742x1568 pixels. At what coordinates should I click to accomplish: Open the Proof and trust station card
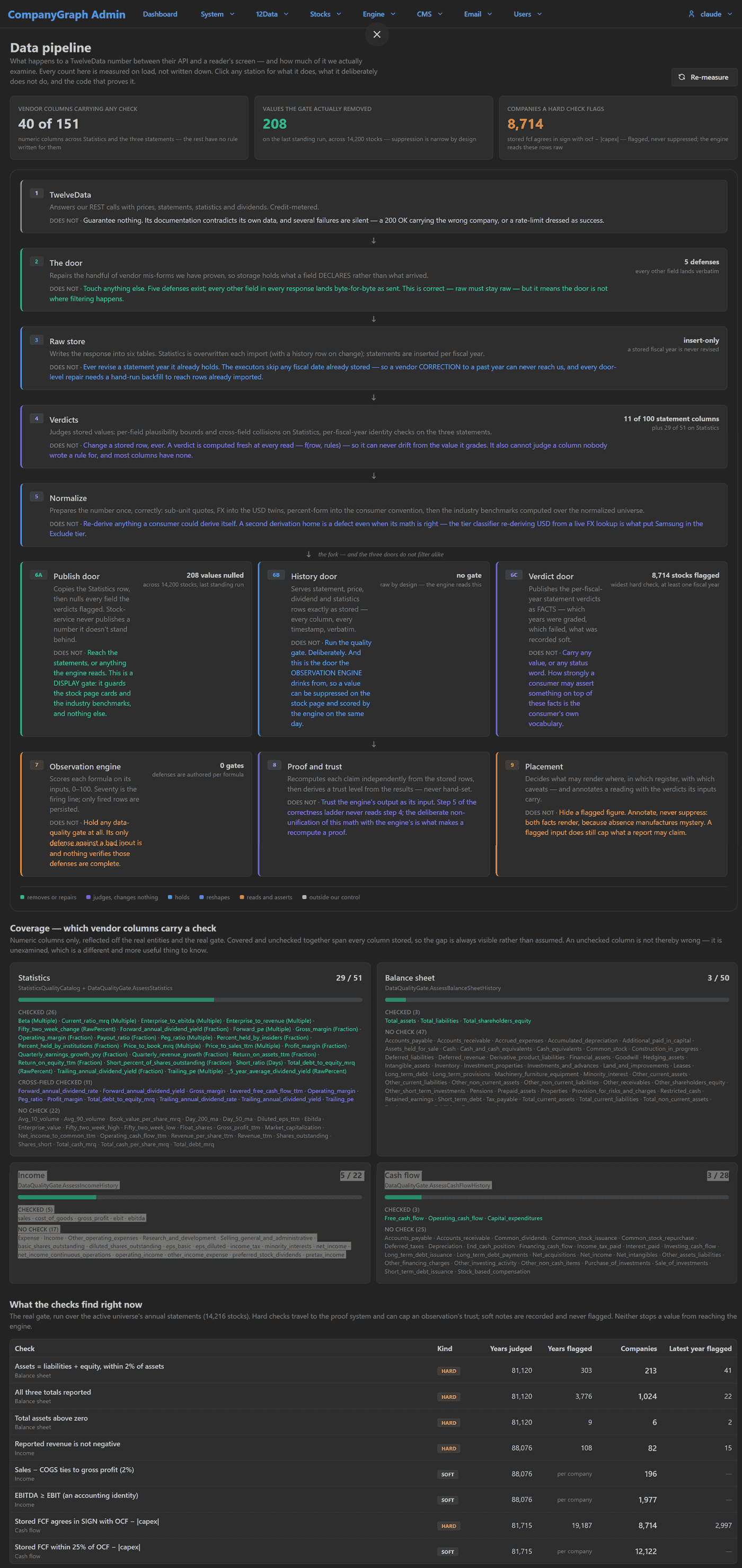[x=374, y=814]
